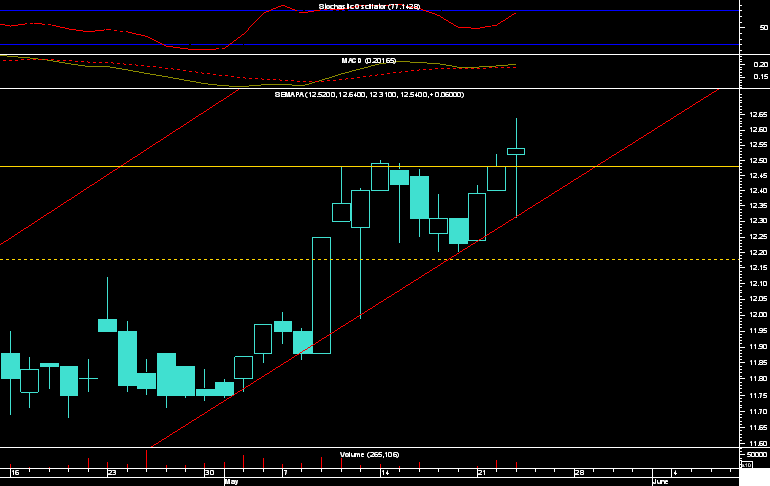Click the 0.15 MACD scale value
The height and width of the screenshot is (486, 770).
pyautogui.click(x=761, y=77)
